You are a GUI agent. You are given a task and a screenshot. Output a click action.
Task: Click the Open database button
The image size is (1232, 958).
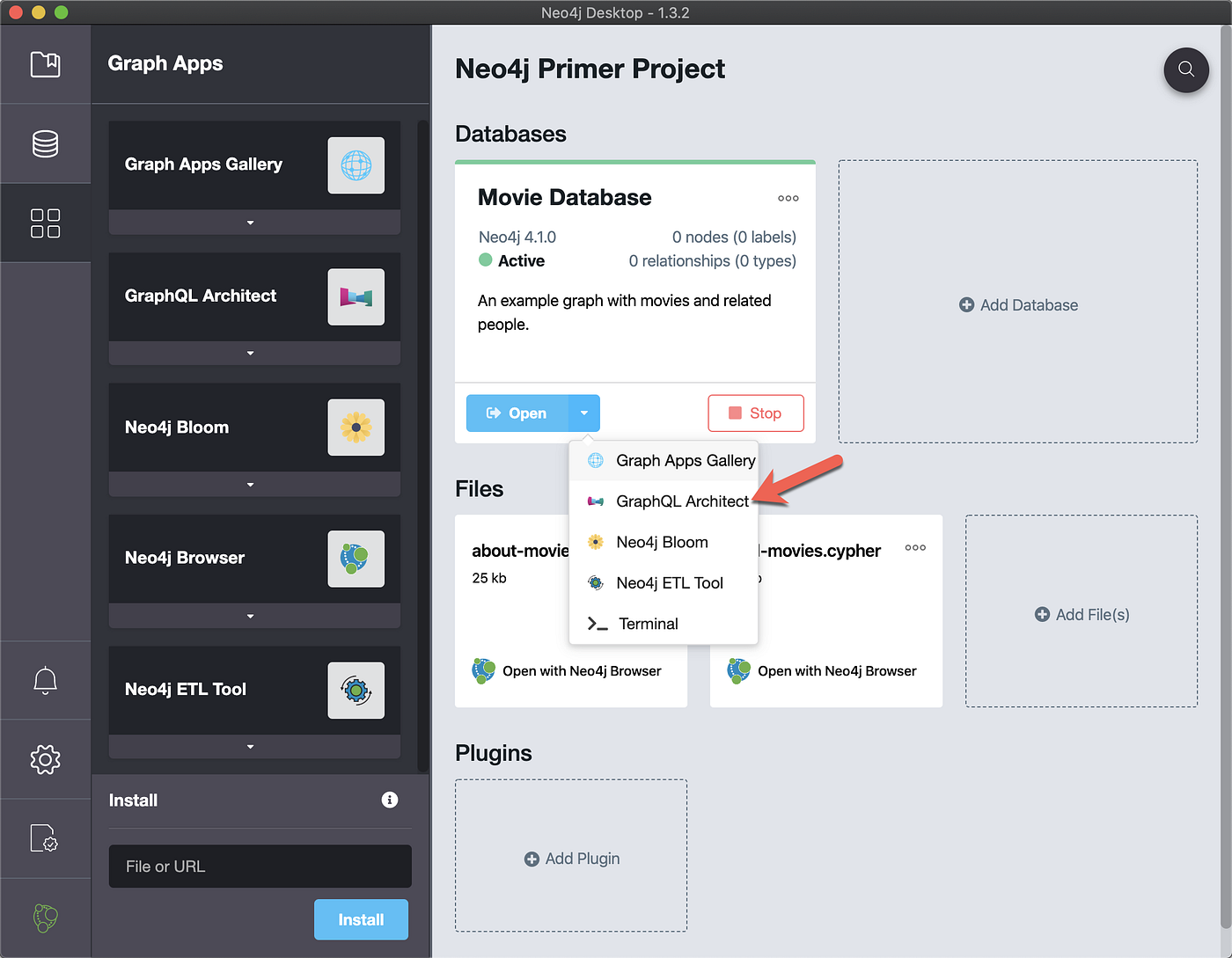coord(517,413)
